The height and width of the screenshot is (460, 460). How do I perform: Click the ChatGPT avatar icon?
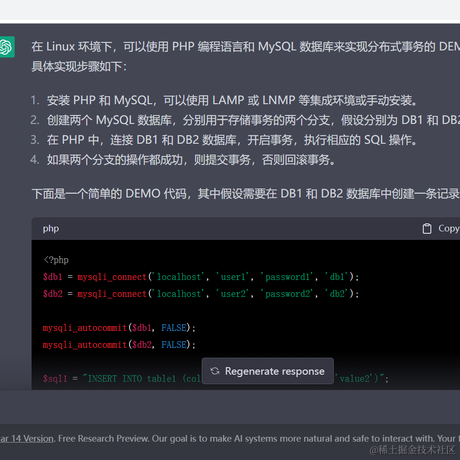pos(7,47)
